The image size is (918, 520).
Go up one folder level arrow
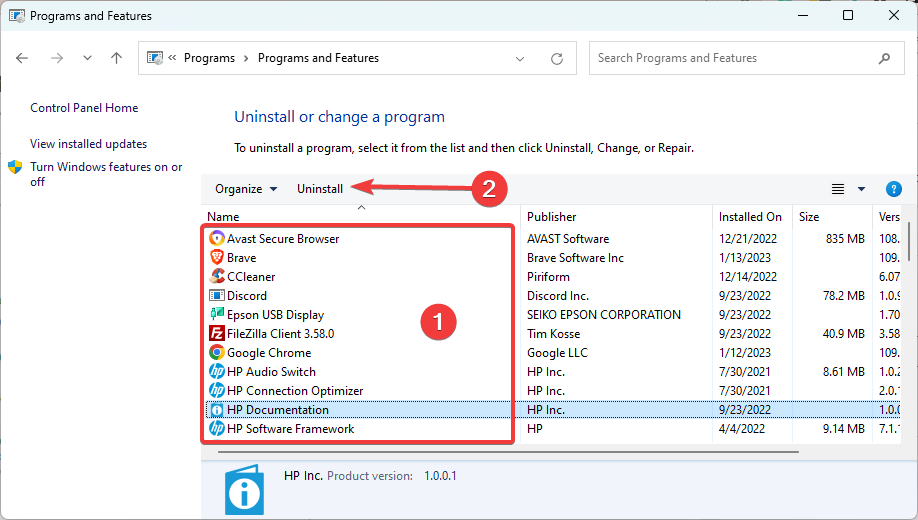pos(117,58)
